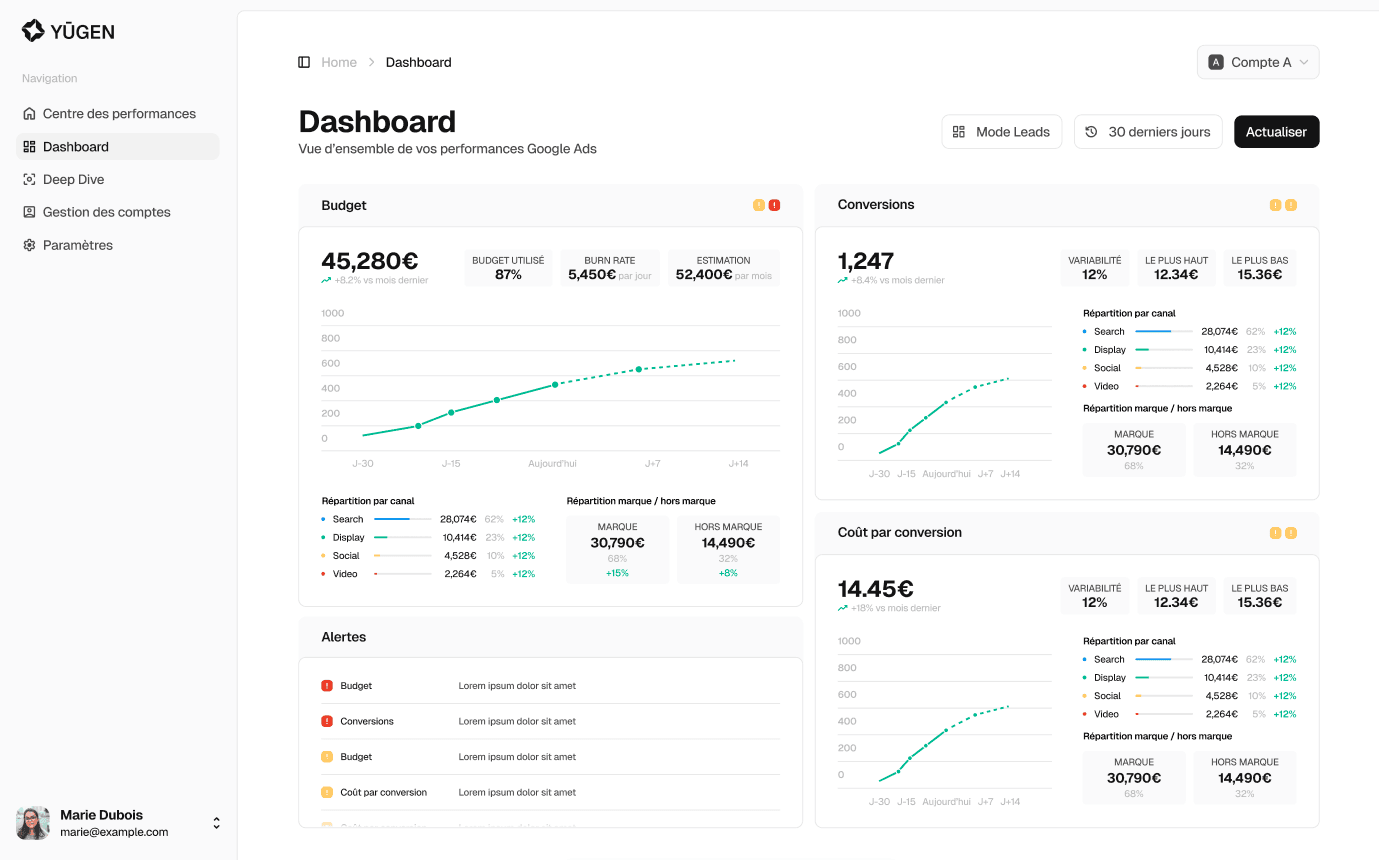Viewport: 1379px width, 860px height.
Task: Open the Compte A account dropdown
Action: (x=1258, y=61)
